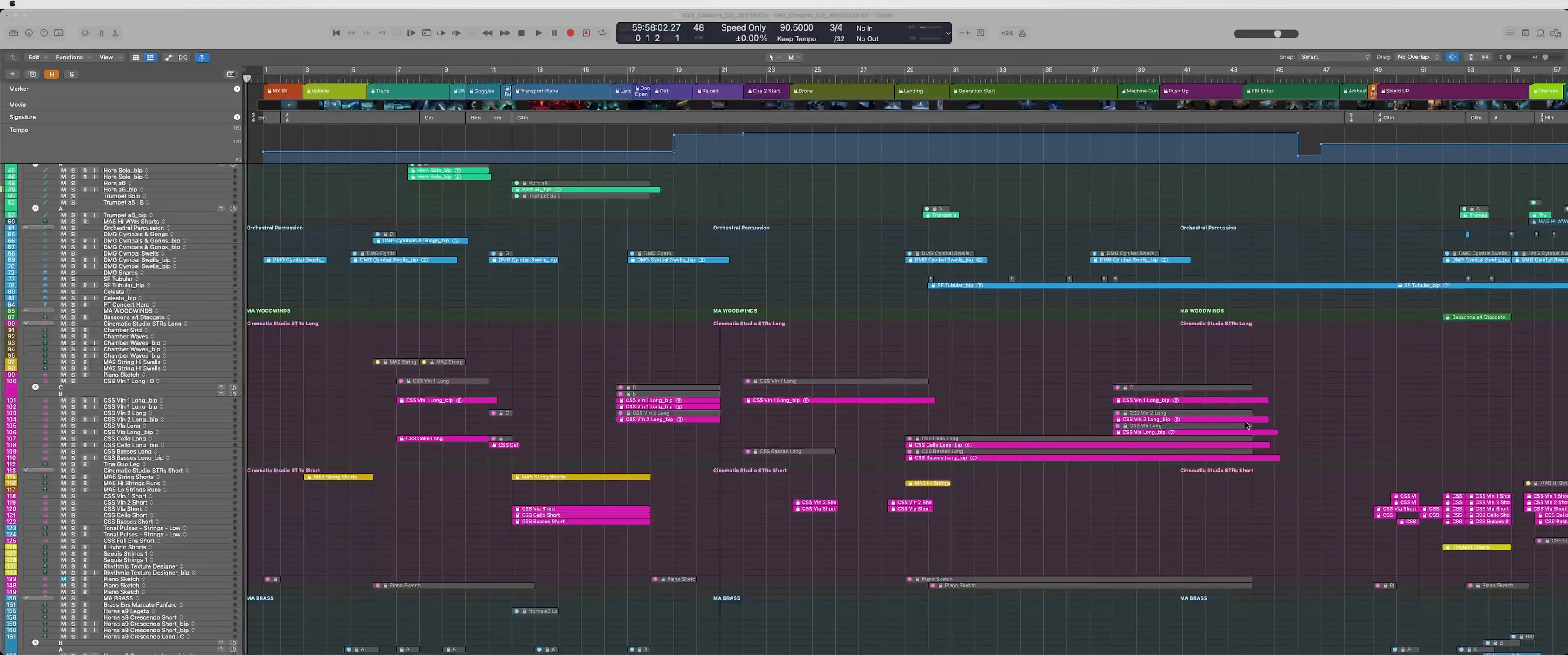
Task: Open the Apple menu
Action: coord(12,3)
